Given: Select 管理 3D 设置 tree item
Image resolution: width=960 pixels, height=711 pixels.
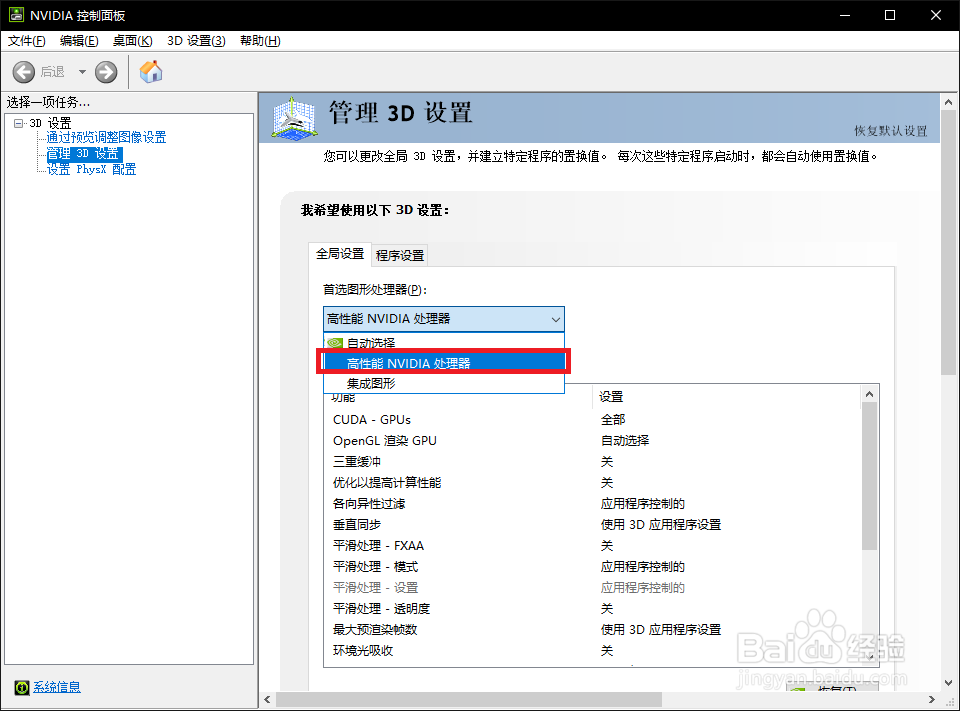Looking at the screenshot, I should (84, 153).
